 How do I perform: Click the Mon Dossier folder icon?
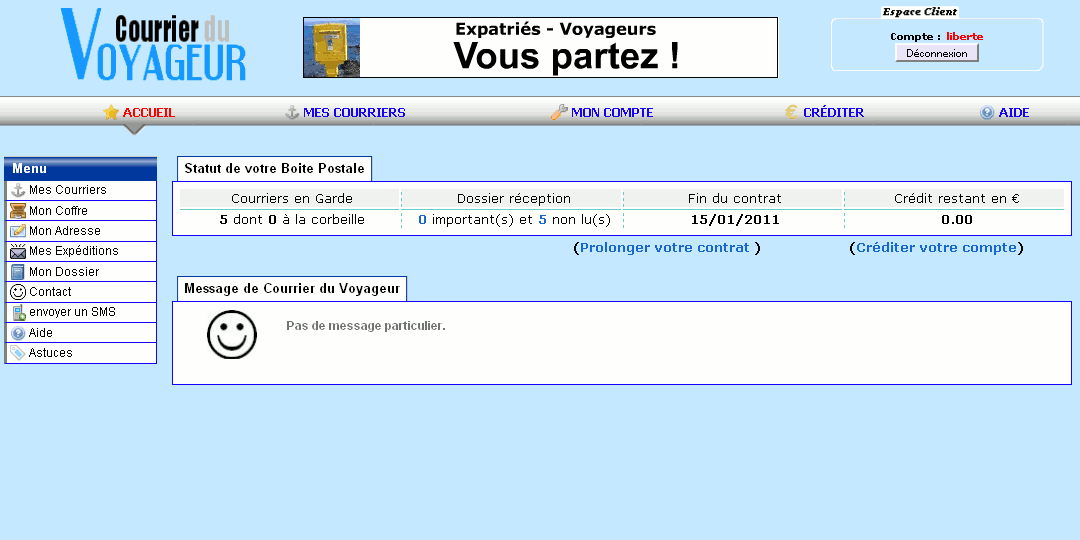coord(17,272)
